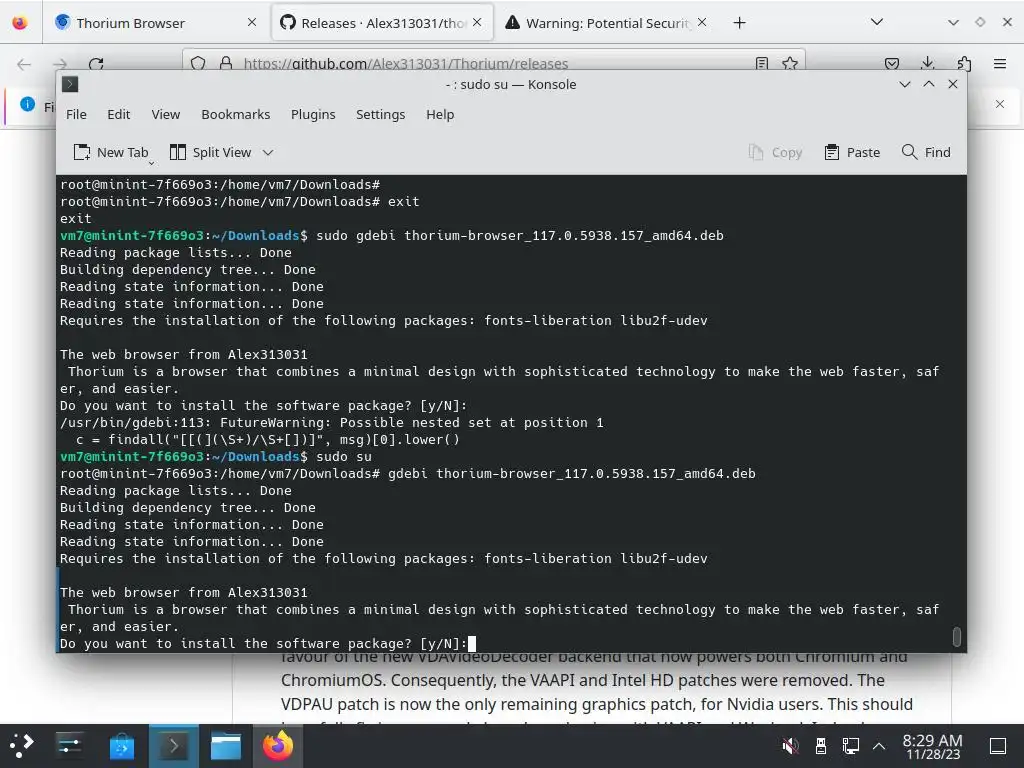Screen dimensions: 1024x768
Task: Click the Konsole window title-bar terminal icon
Action: pos(70,84)
